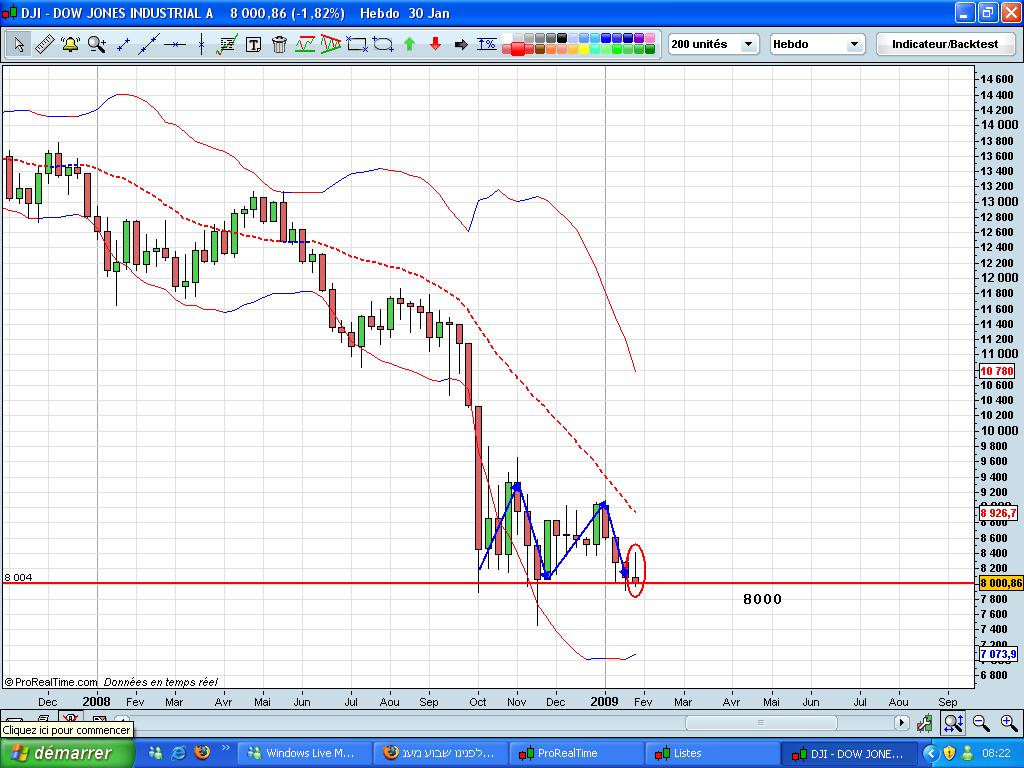Screen dimensions: 1024x768
Task: Click the 10 780 red price label
Action: [997, 371]
